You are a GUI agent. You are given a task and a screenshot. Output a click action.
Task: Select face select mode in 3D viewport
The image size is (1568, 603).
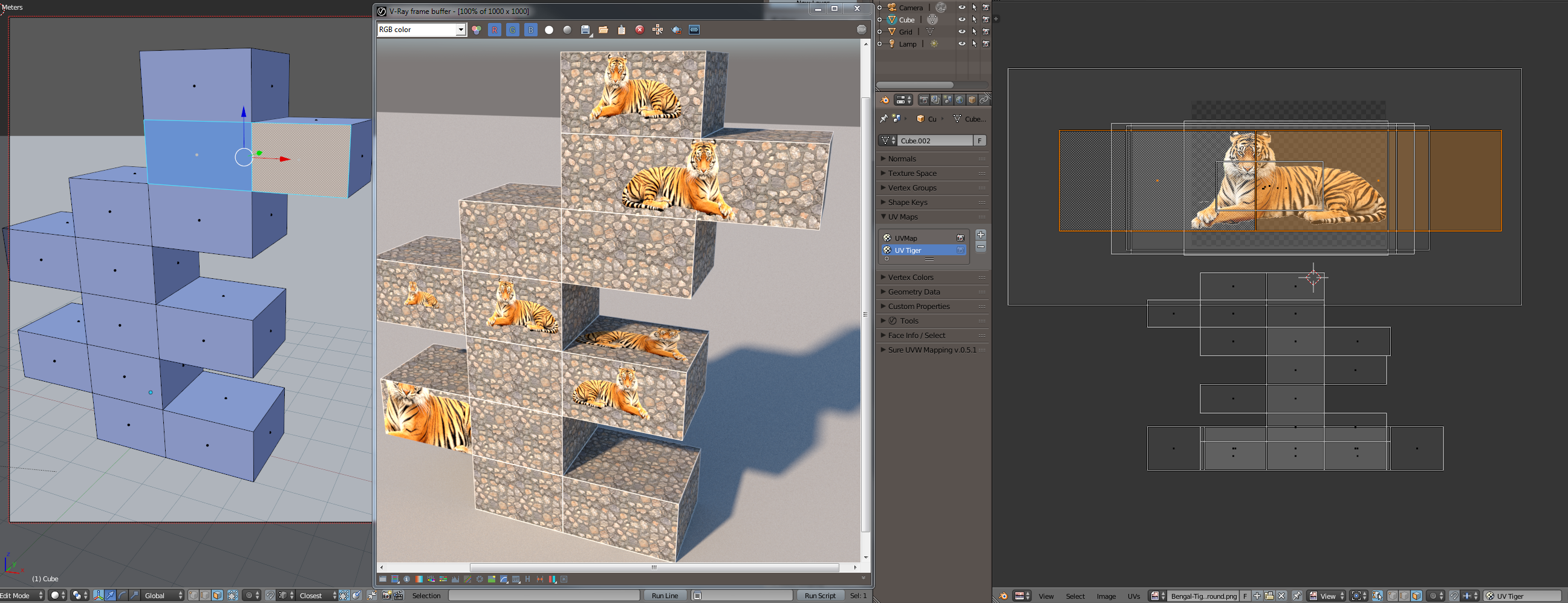tap(217, 596)
